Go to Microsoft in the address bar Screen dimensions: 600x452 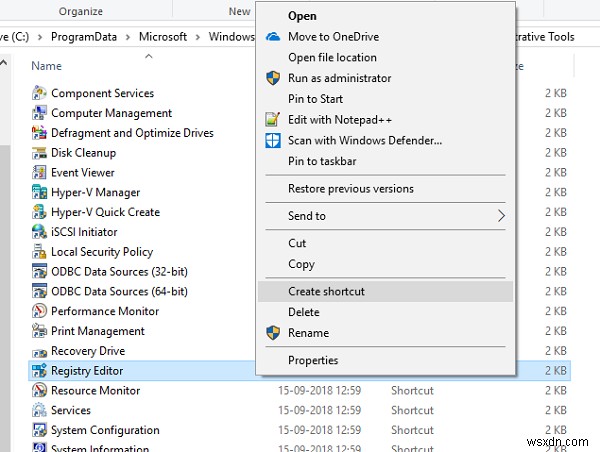pyautogui.click(x=163, y=37)
